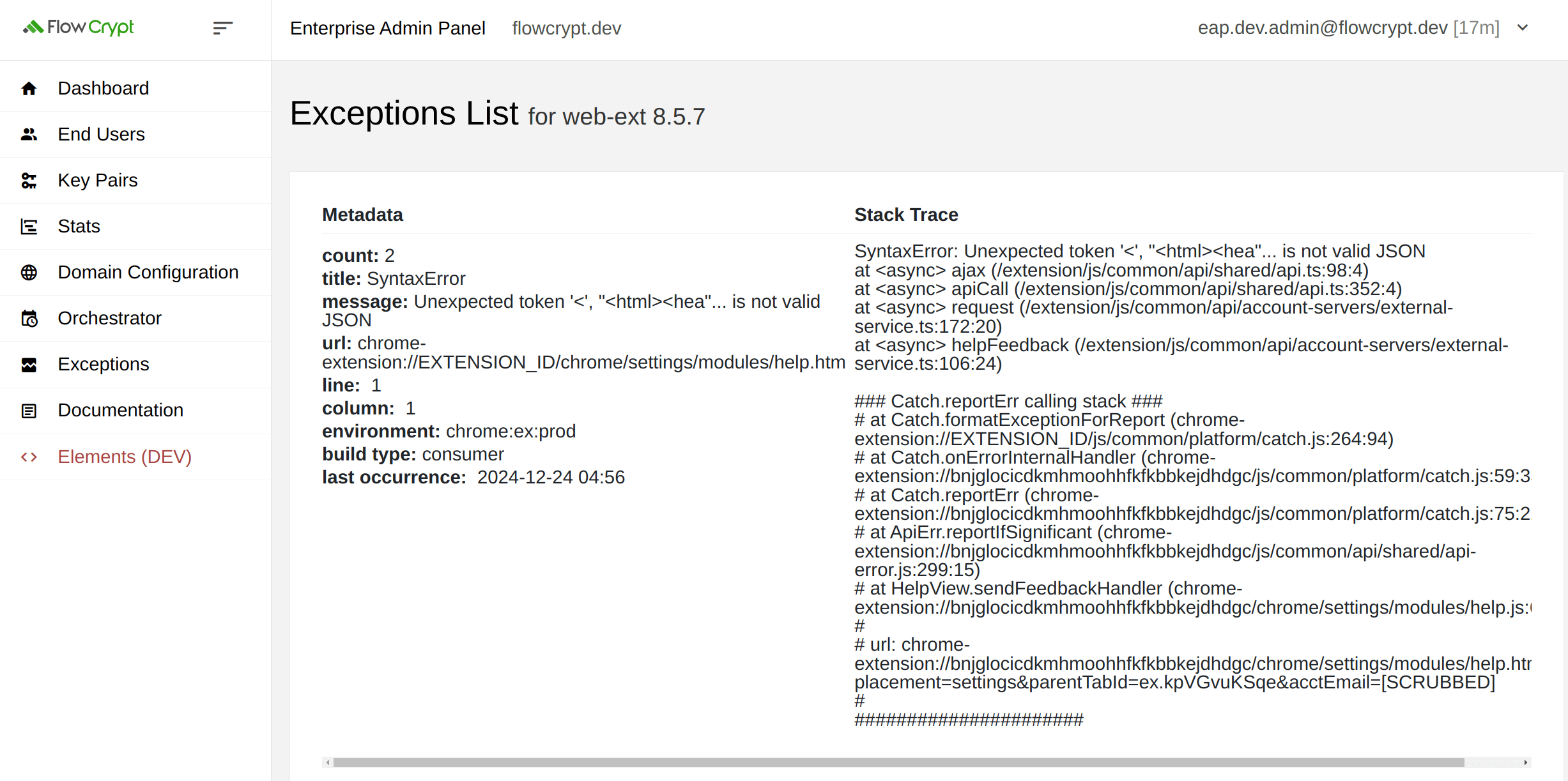Click the Exceptions menu item
Screen dimensions: 1568x781
(104, 364)
